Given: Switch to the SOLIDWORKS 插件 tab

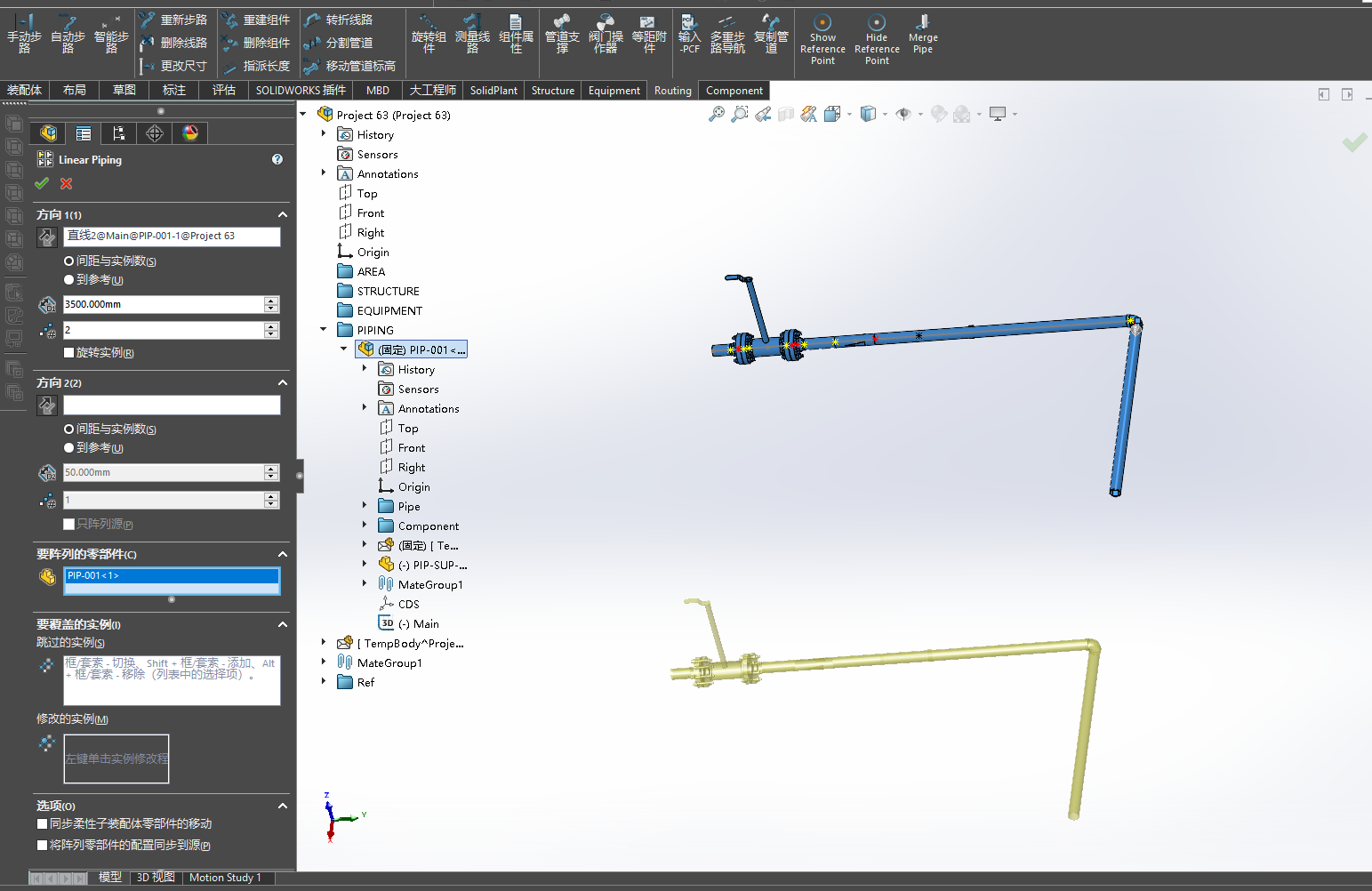Looking at the screenshot, I should click(301, 90).
